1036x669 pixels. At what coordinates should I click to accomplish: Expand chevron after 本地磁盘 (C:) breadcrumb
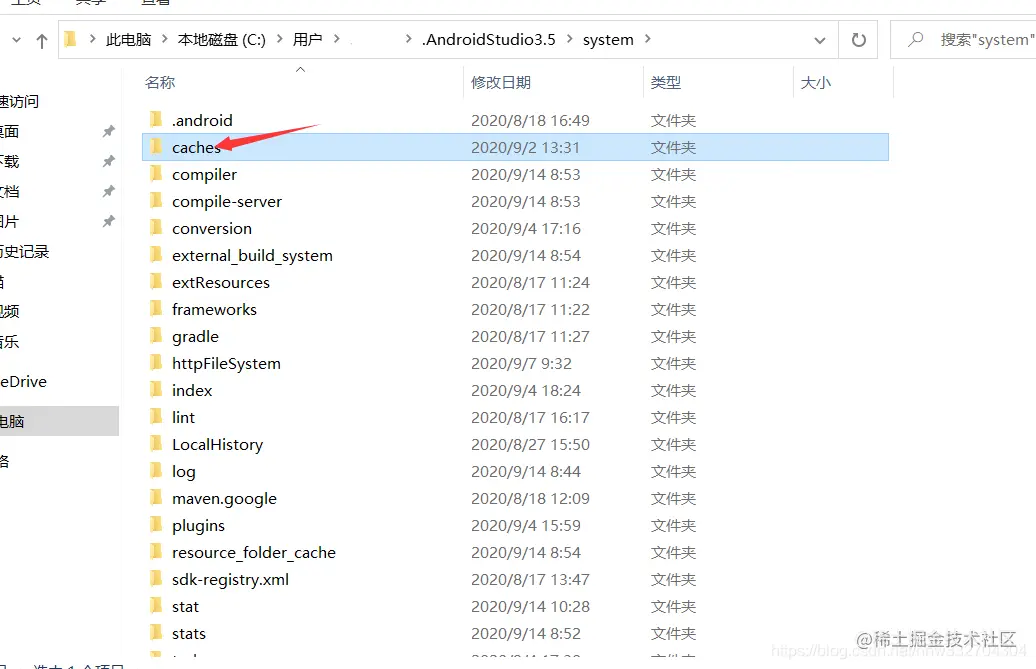[279, 40]
